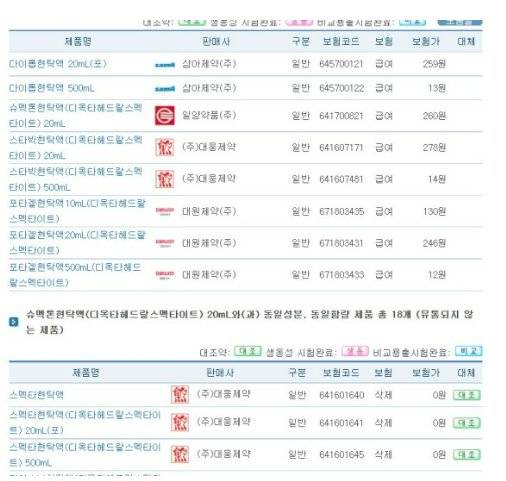Click the blue 비교 legend badge

tap(469, 351)
